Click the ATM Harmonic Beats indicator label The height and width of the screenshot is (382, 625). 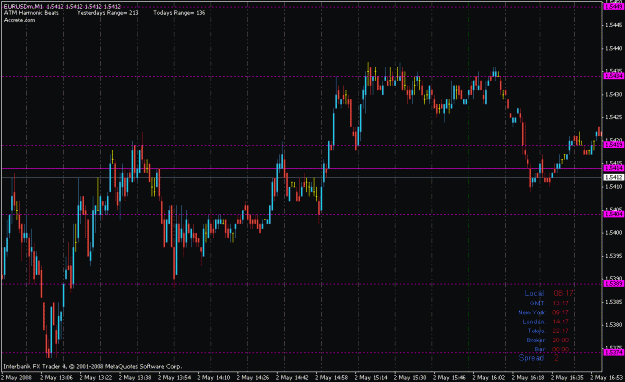(x=31, y=13)
